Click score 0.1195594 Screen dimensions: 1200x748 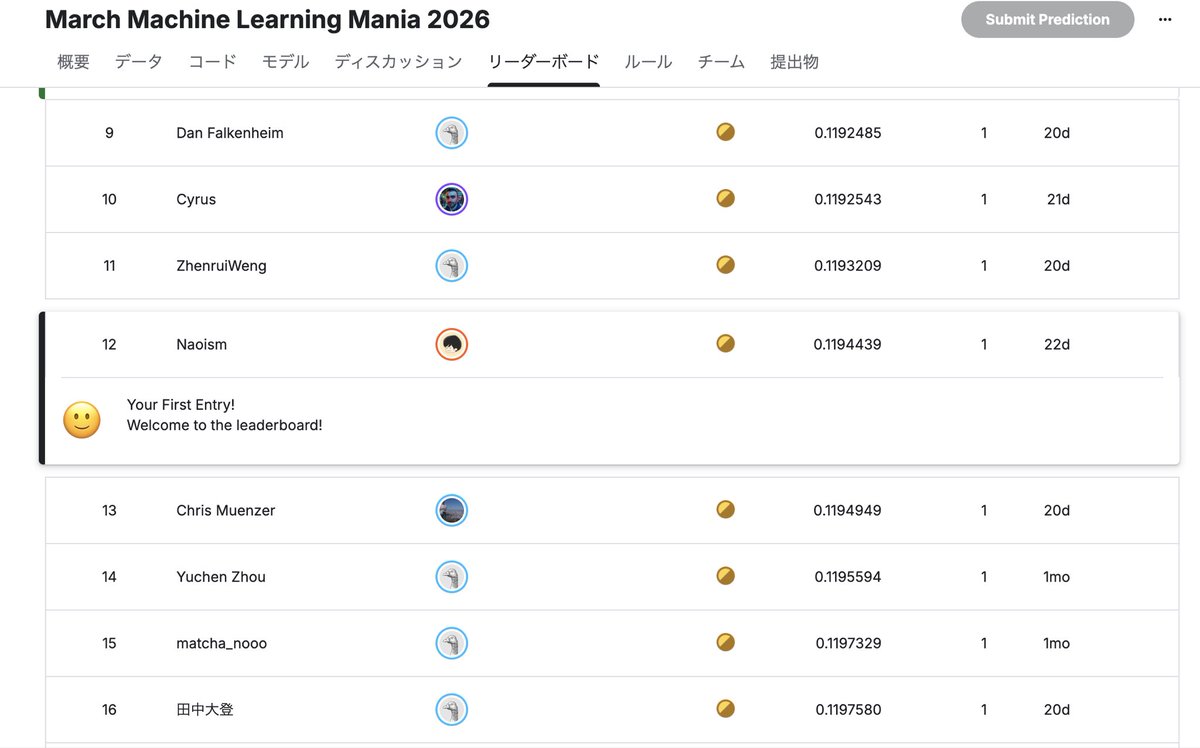pyautogui.click(x=848, y=577)
